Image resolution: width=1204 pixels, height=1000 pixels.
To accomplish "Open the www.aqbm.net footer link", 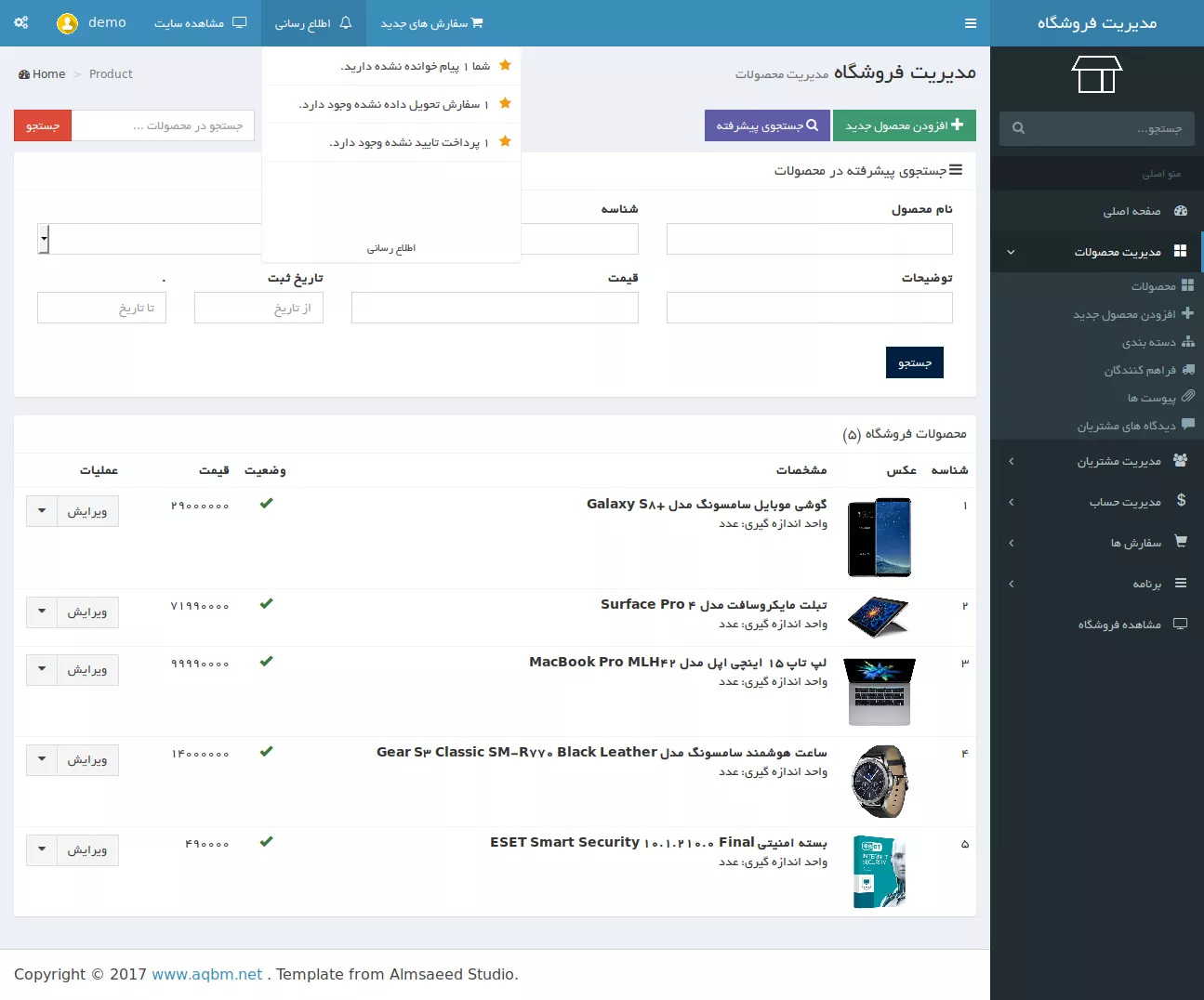I will pyautogui.click(x=206, y=974).
